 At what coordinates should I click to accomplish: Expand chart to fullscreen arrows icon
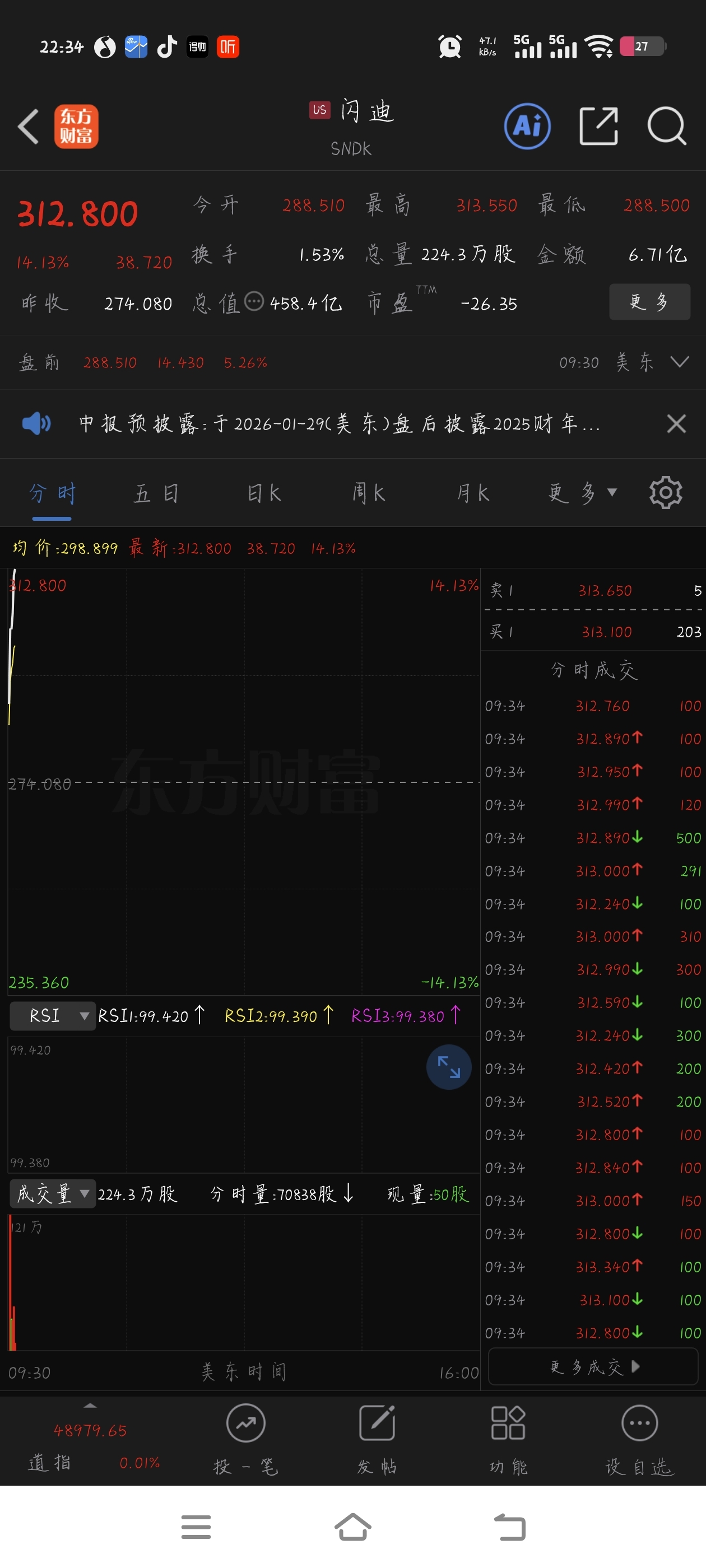coord(449,1067)
